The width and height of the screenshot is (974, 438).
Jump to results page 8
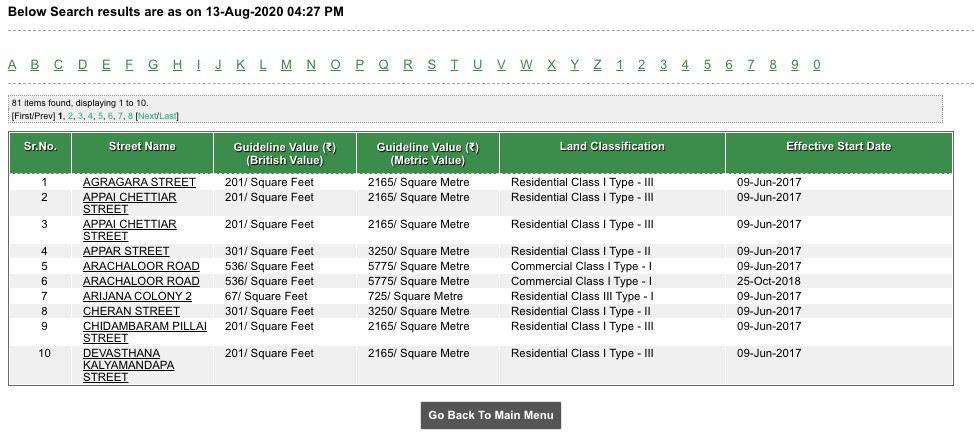point(130,116)
